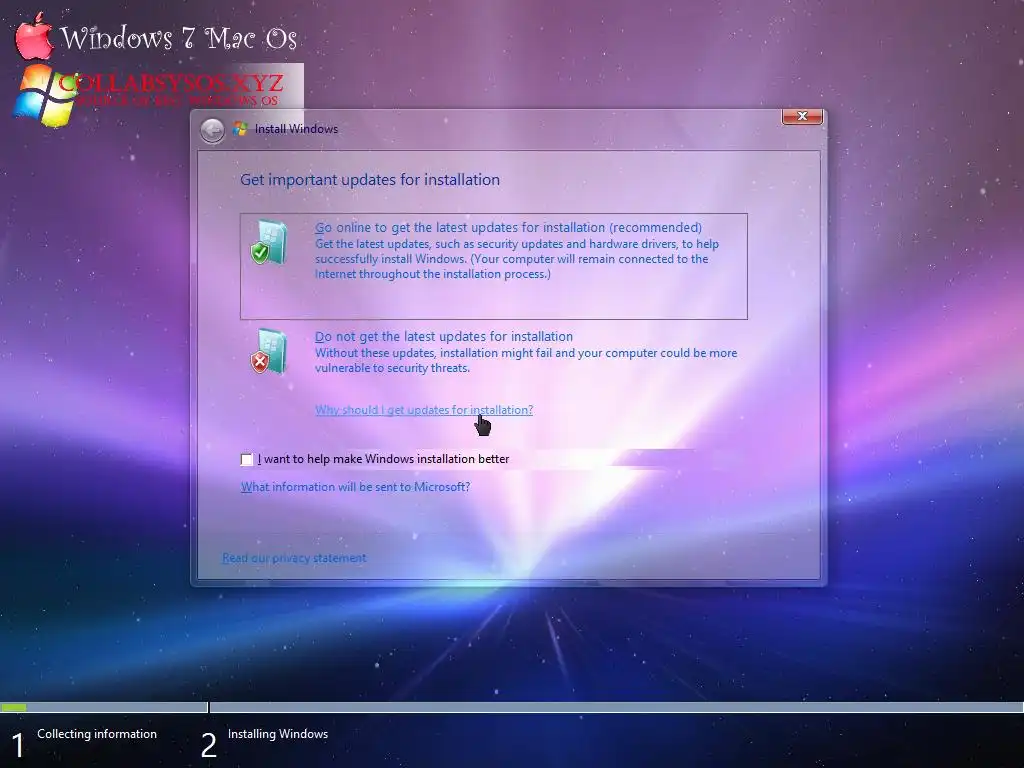Click the Installing Windows step label

(278, 734)
